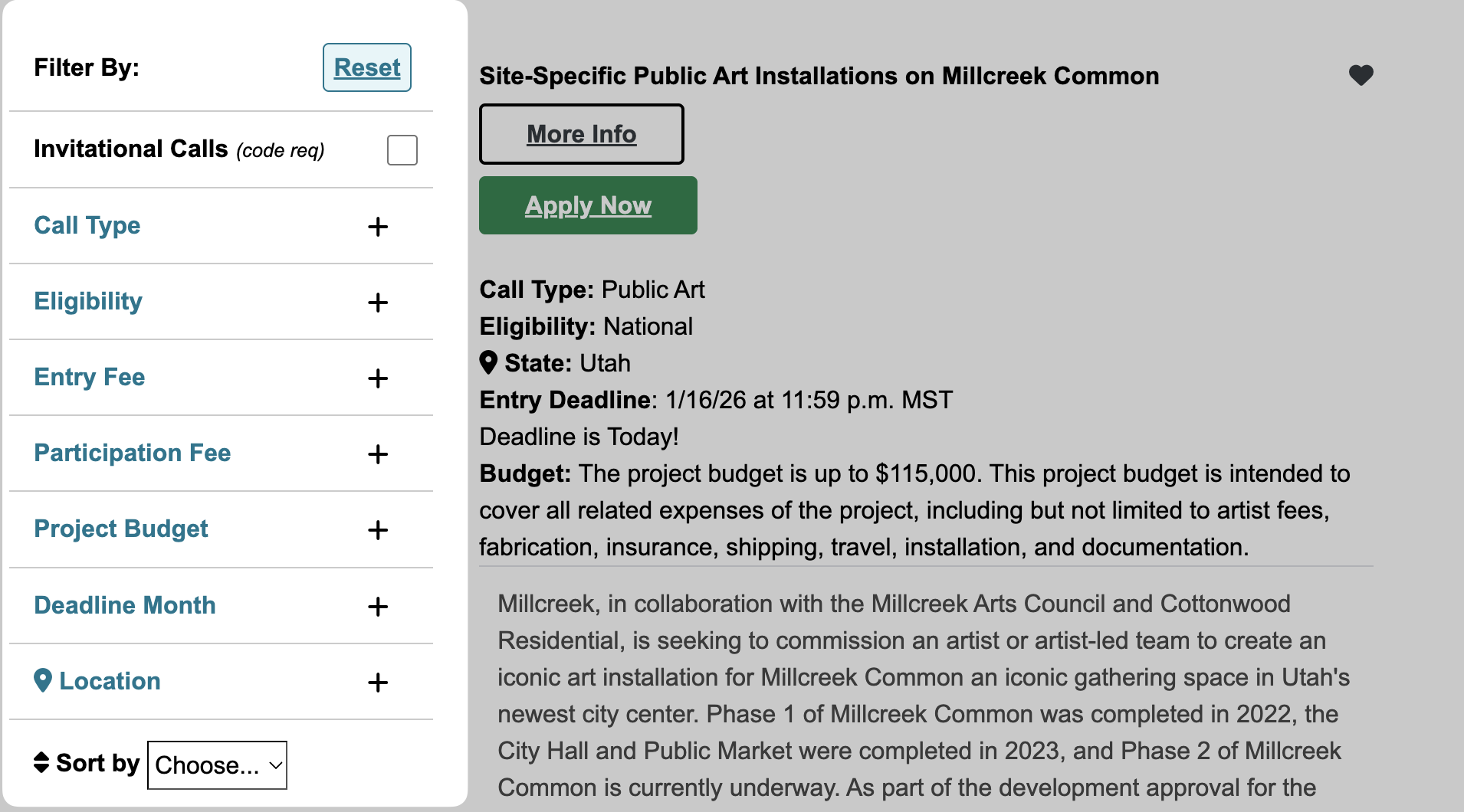
Task: Click the sort arrows icon near Sort by
Action: tap(41, 762)
